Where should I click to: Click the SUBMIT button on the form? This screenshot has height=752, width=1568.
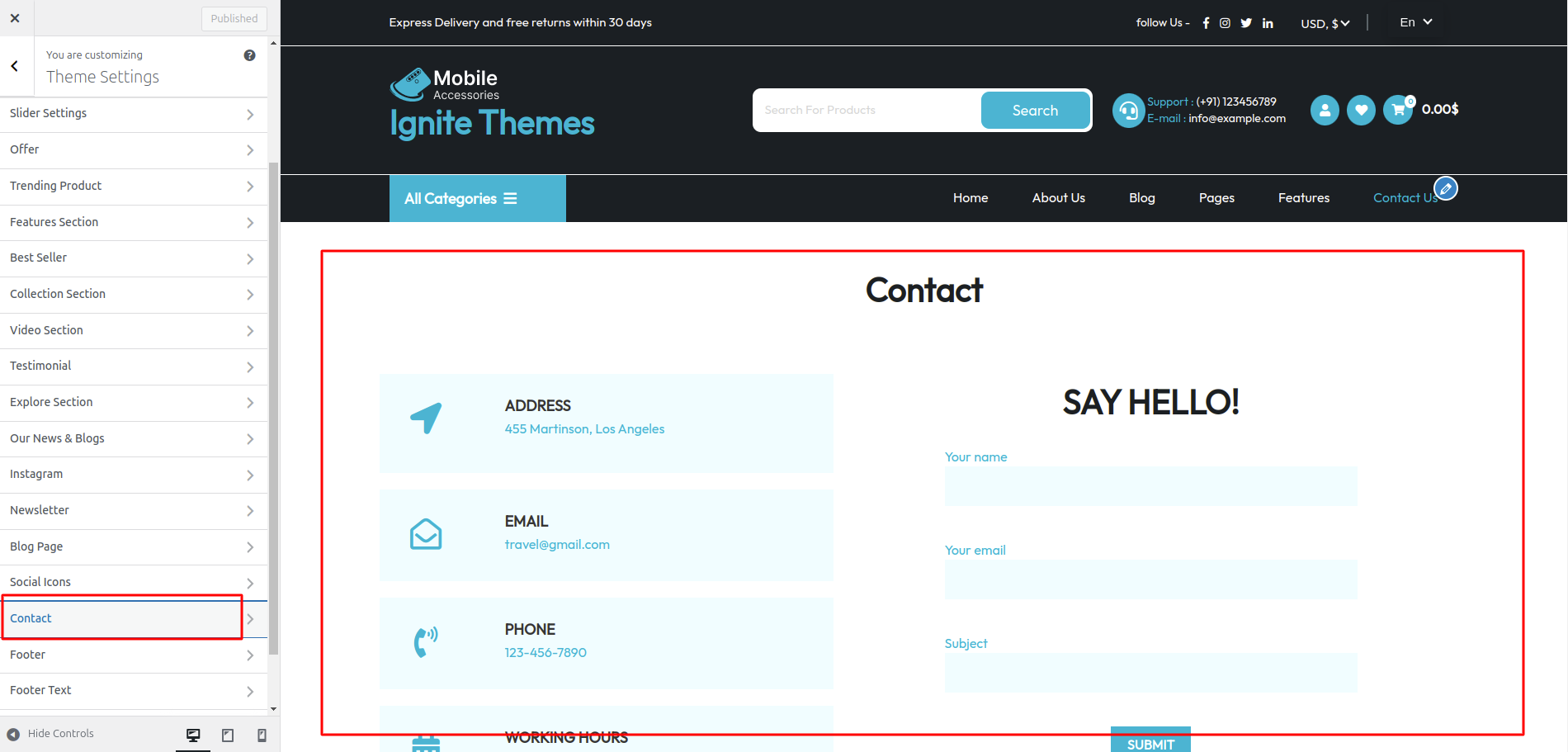pos(1150,740)
